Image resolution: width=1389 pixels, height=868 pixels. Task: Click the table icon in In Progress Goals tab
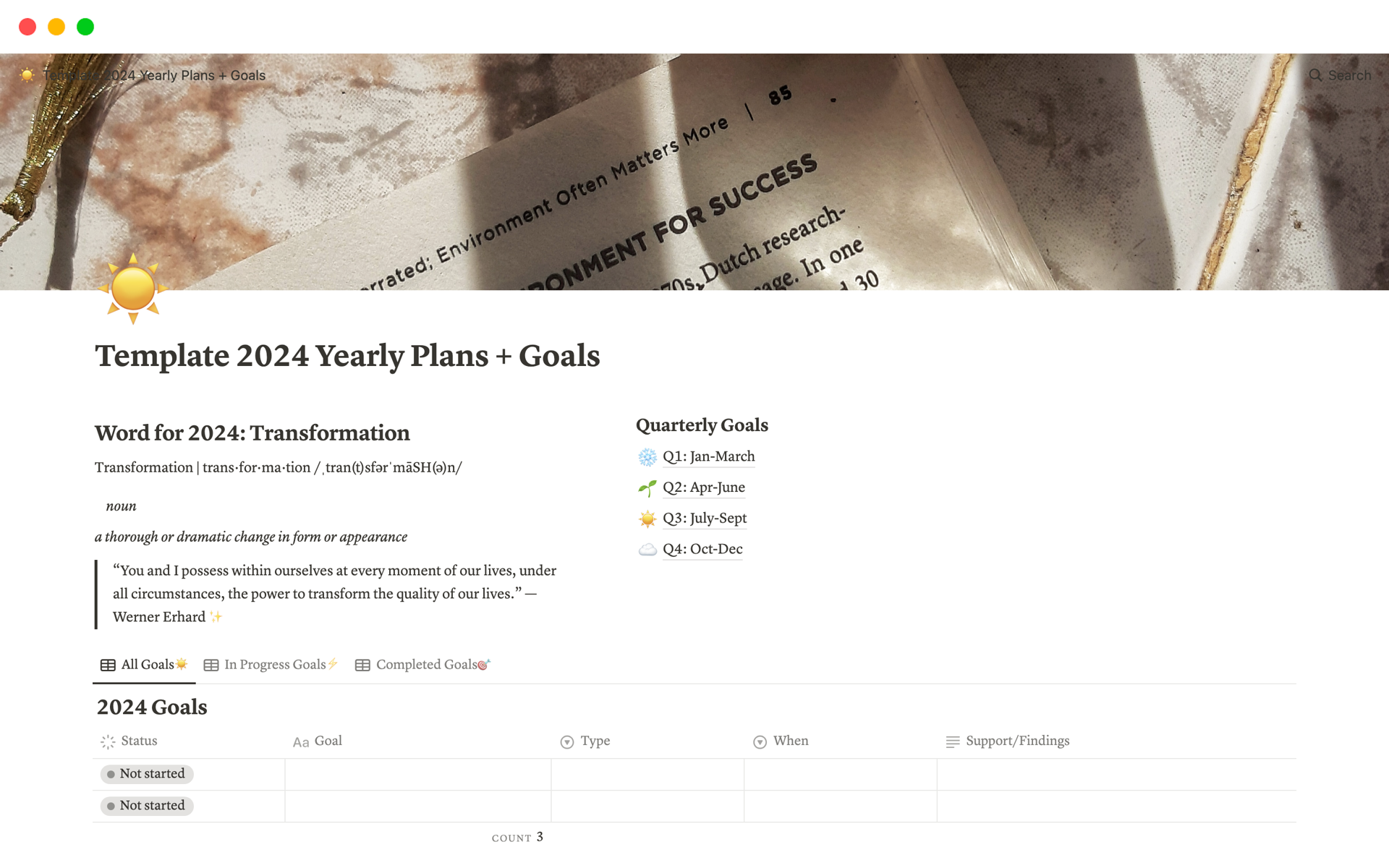(x=209, y=664)
